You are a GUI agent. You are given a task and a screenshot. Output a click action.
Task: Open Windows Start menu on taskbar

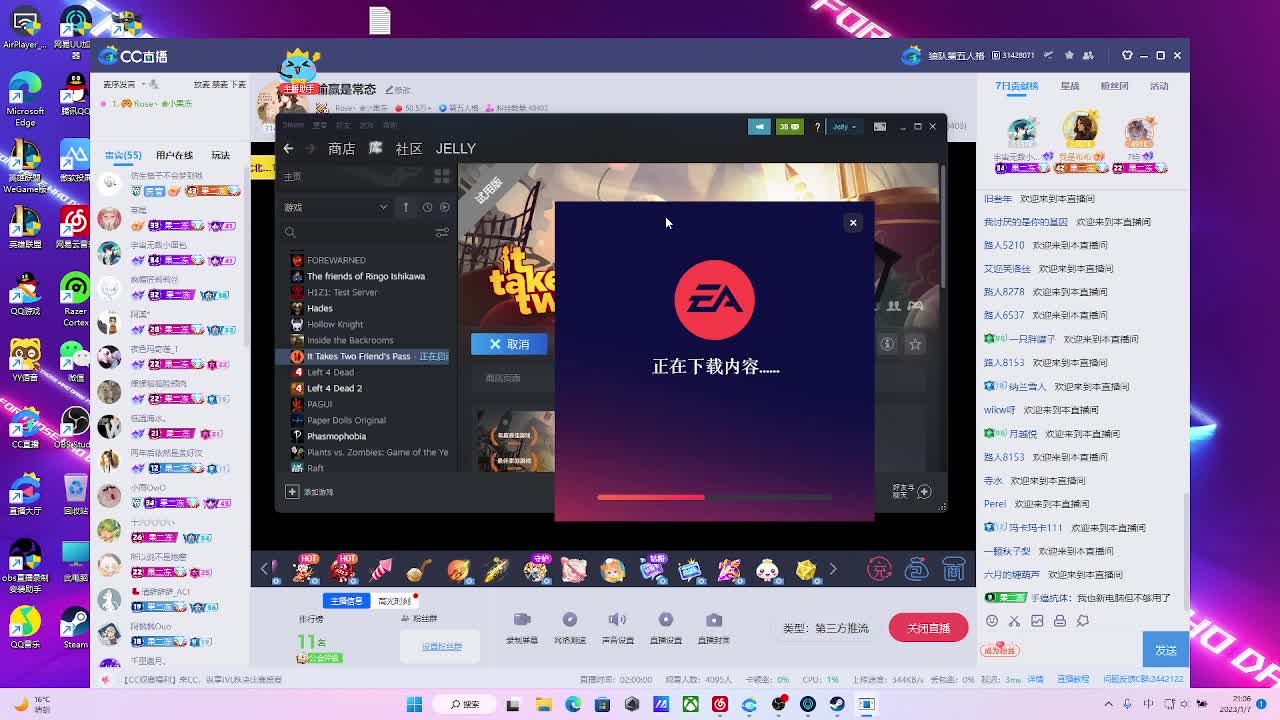pos(414,704)
